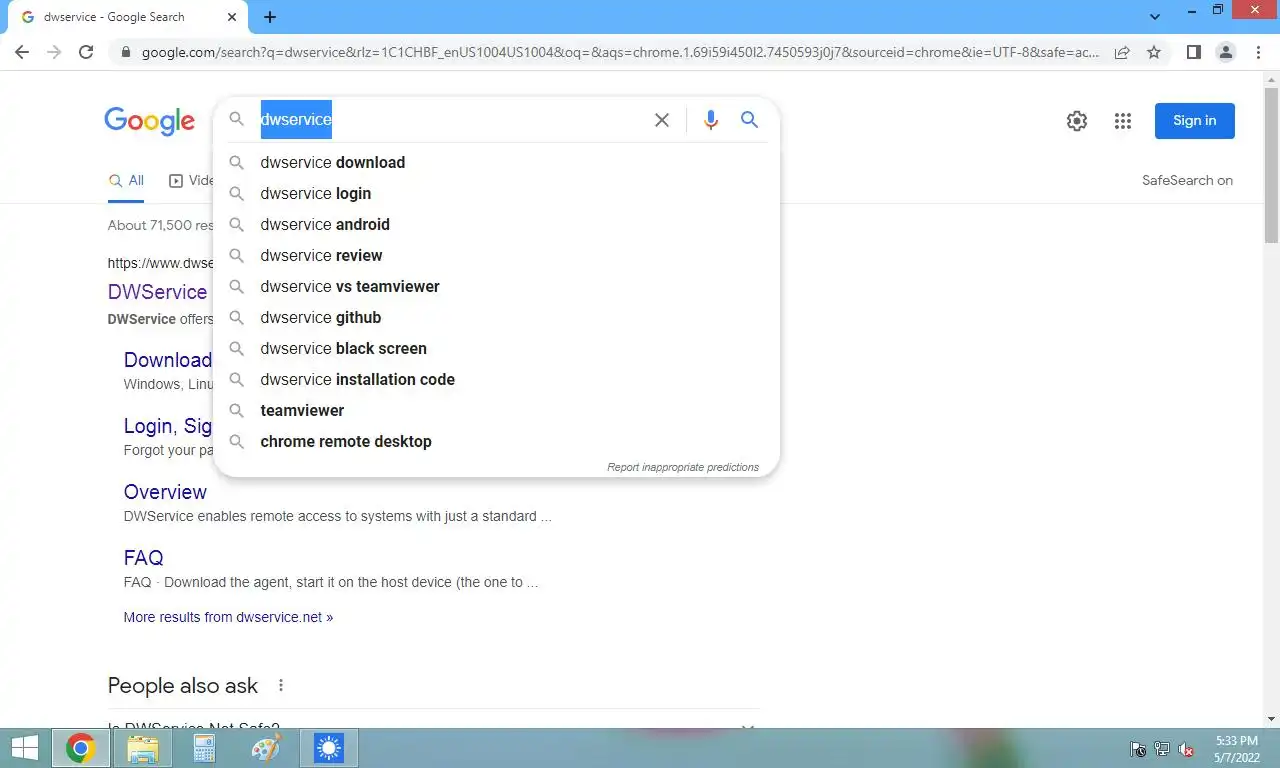
Task: Click the network tray icon
Action: point(1162,749)
